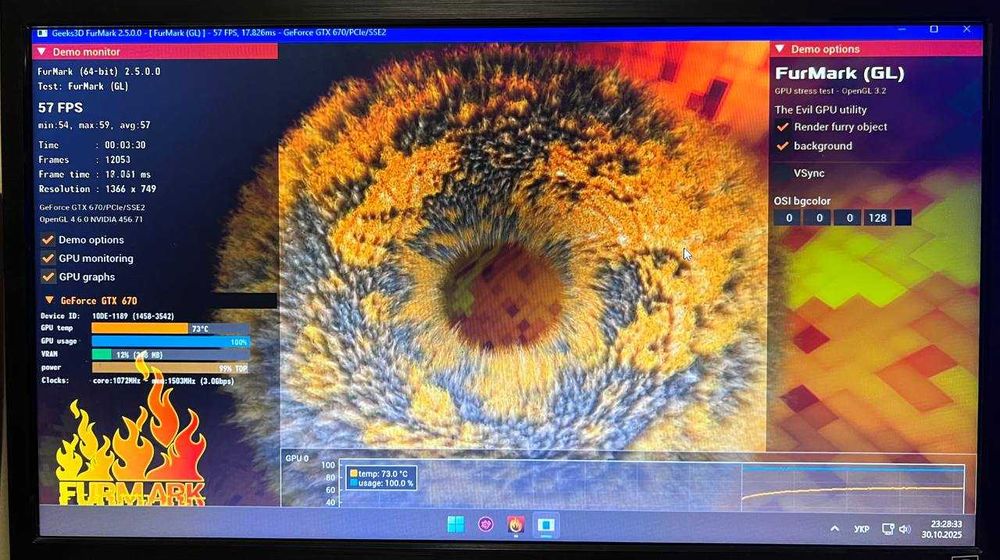Click the Frames 12053 line

84,159
